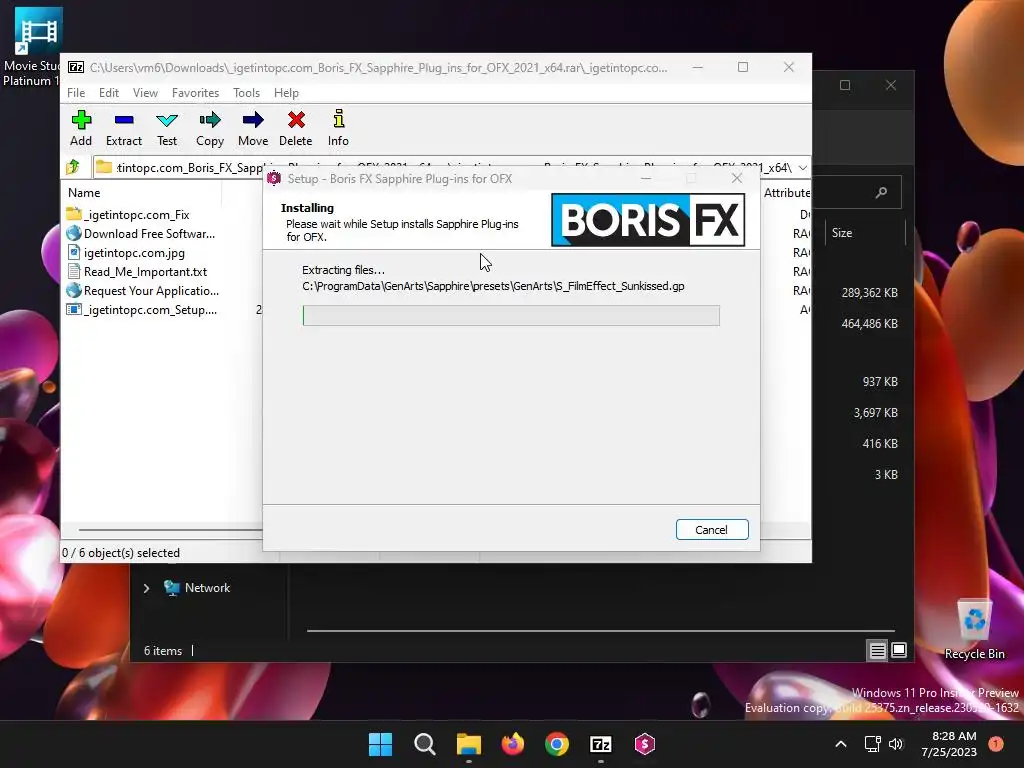Click the 7-Zip horizontal scrollbar
The width and height of the screenshot is (1024, 768).
(x=170, y=530)
